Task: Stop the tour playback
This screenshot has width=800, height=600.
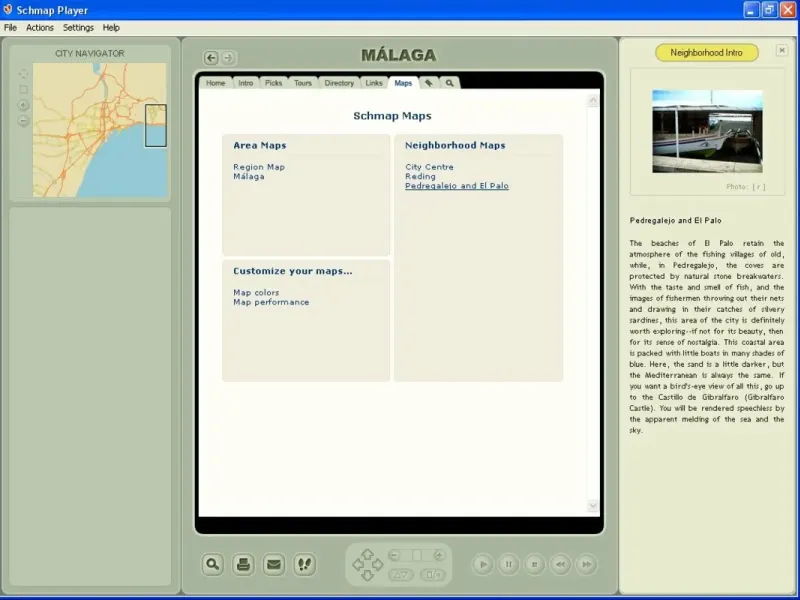Action: pos(535,564)
